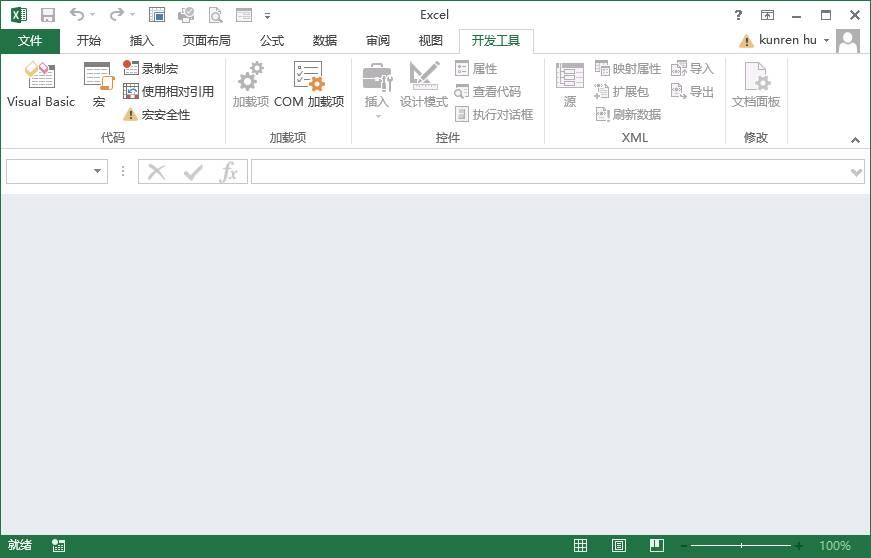Switch to page layout view in status bar
The image size is (871, 558).
coord(619,546)
